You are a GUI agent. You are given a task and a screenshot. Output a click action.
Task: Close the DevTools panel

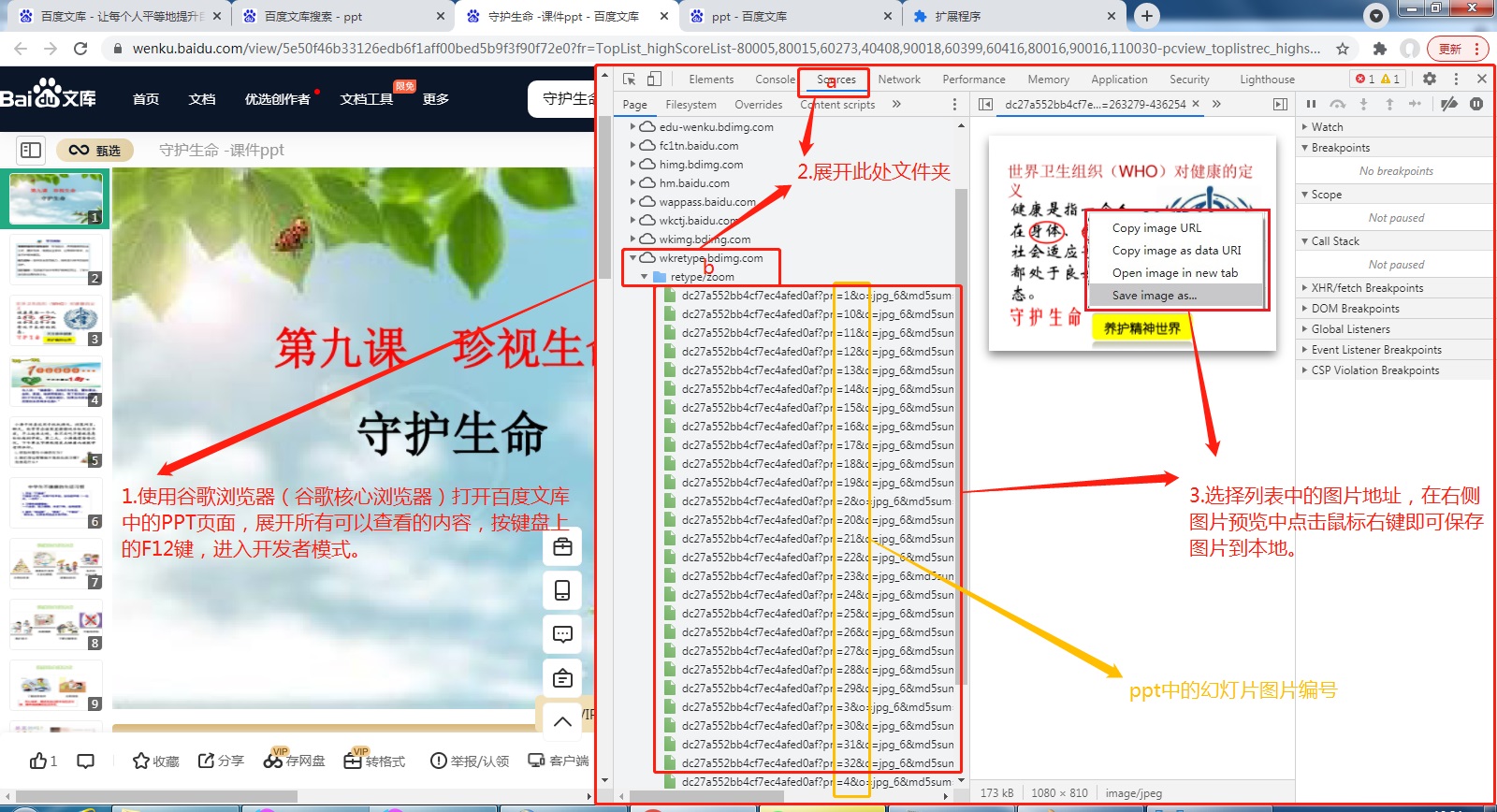point(1482,80)
